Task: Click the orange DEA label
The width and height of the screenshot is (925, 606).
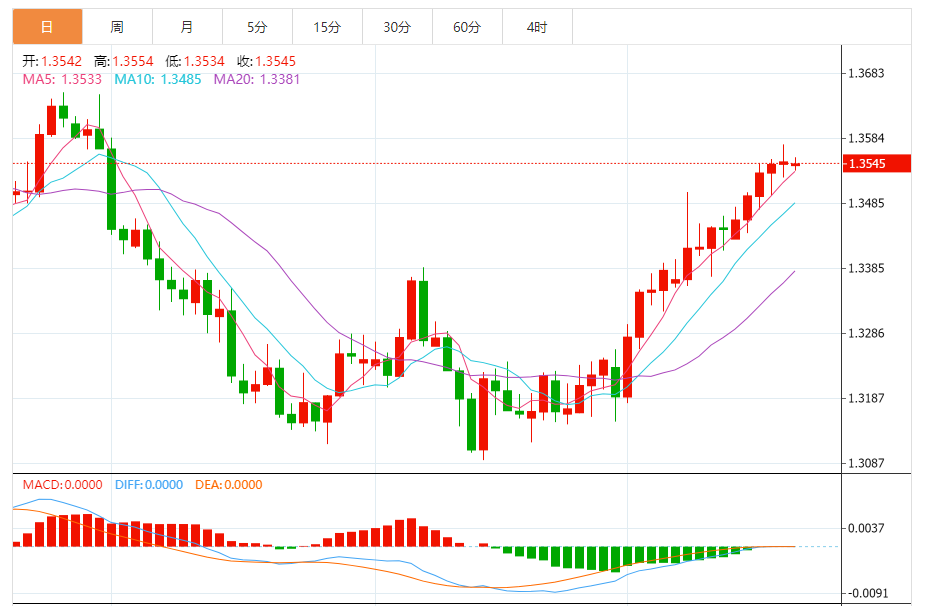Action: (228, 485)
